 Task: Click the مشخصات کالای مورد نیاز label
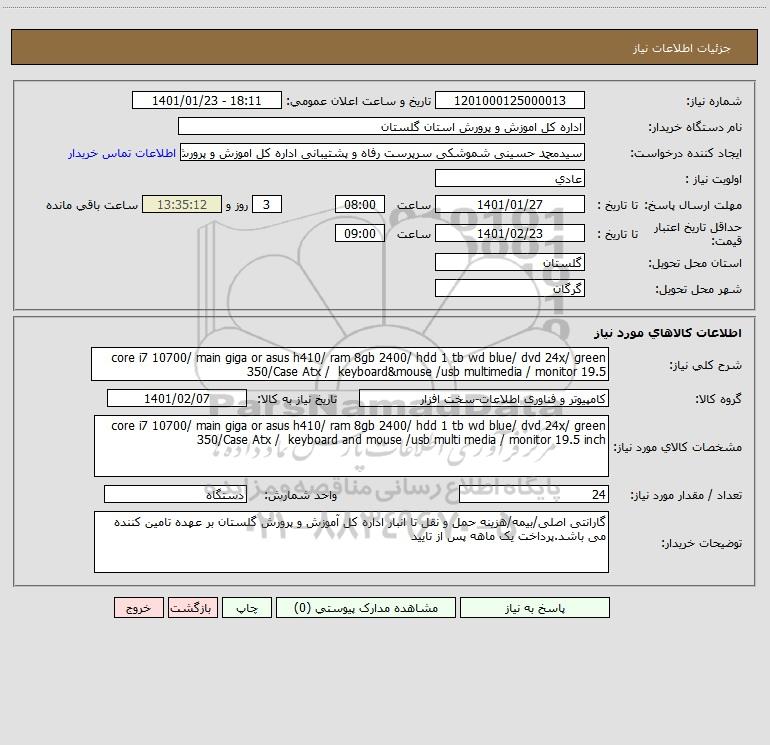point(678,447)
